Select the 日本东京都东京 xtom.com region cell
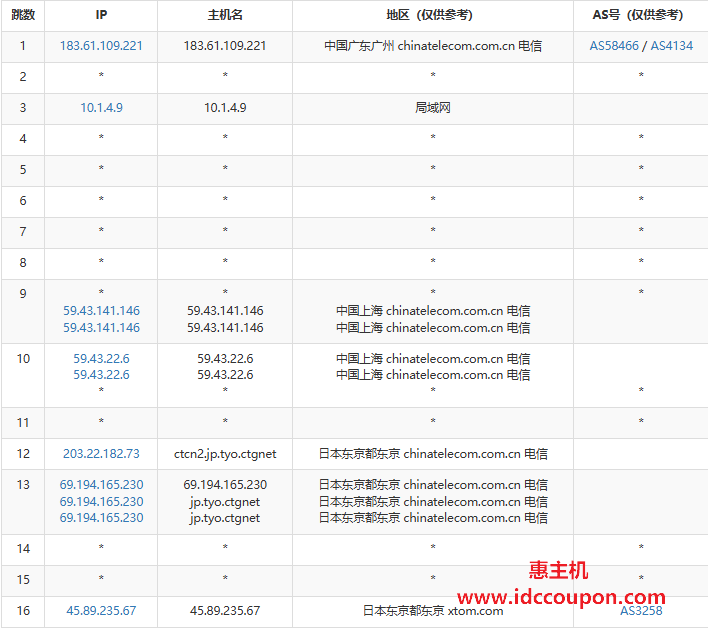 pyautogui.click(x=433, y=610)
